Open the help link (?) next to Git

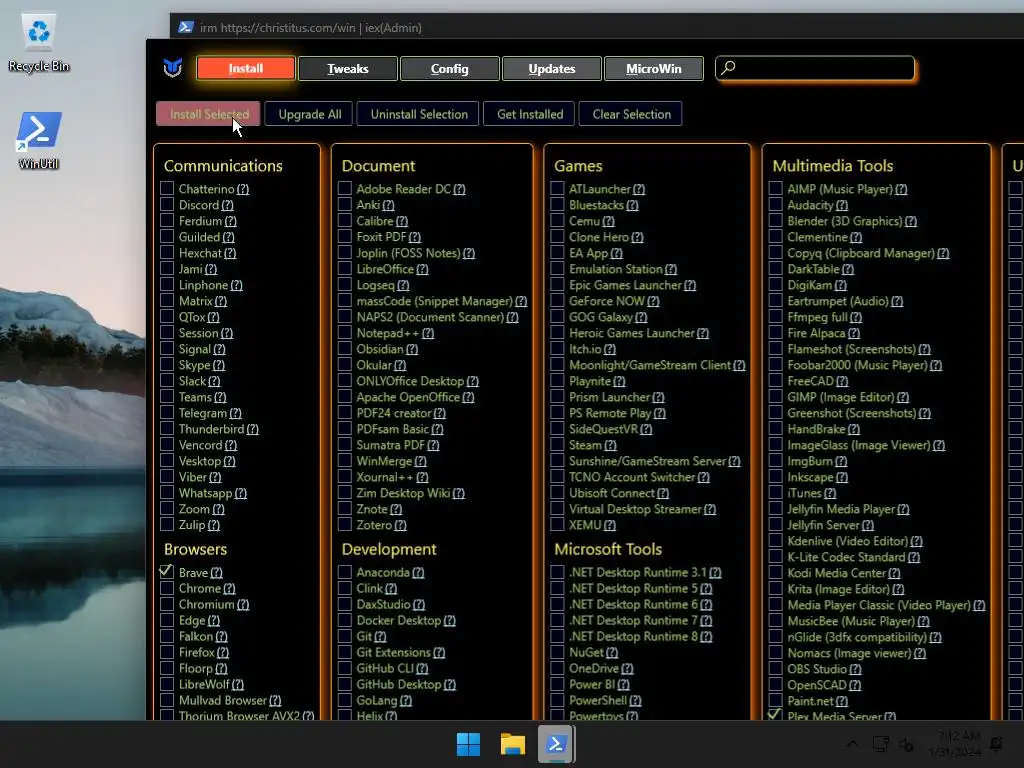tap(381, 637)
